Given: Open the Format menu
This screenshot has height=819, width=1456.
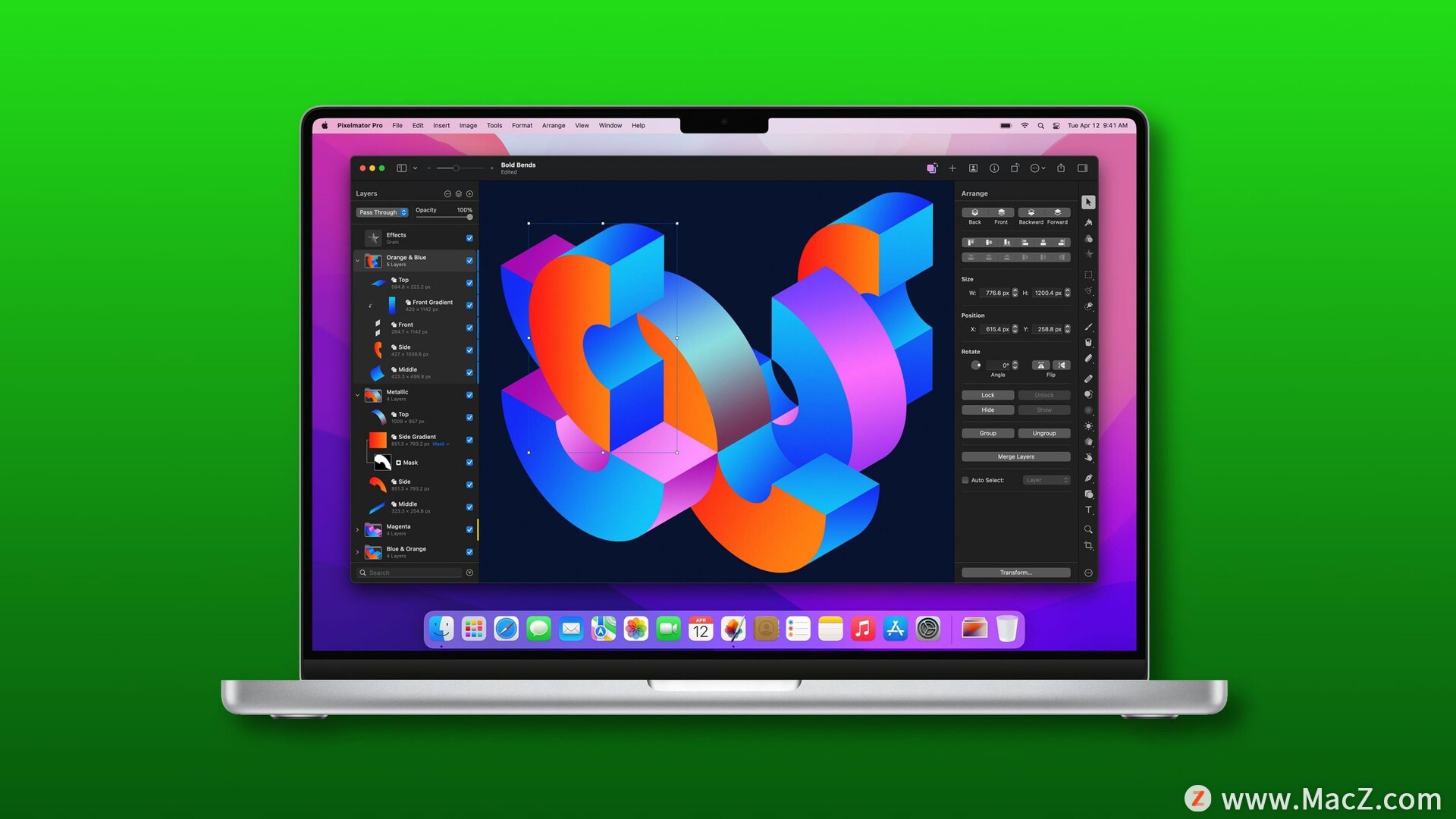Looking at the screenshot, I should [522, 125].
